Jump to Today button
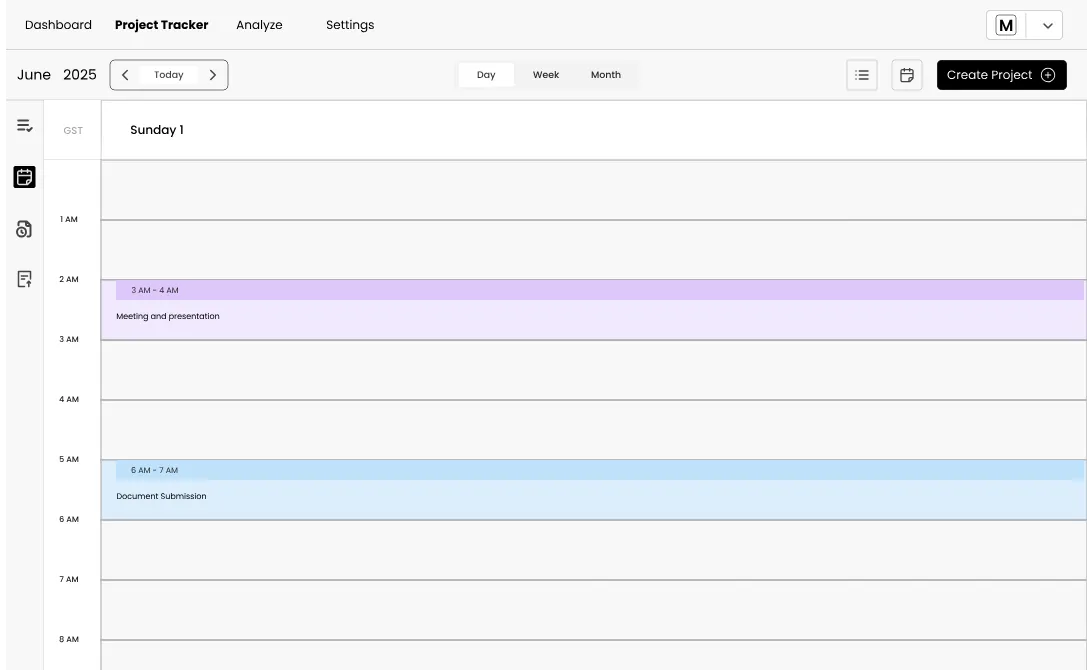The height and width of the screenshot is (670, 1087). click(169, 75)
